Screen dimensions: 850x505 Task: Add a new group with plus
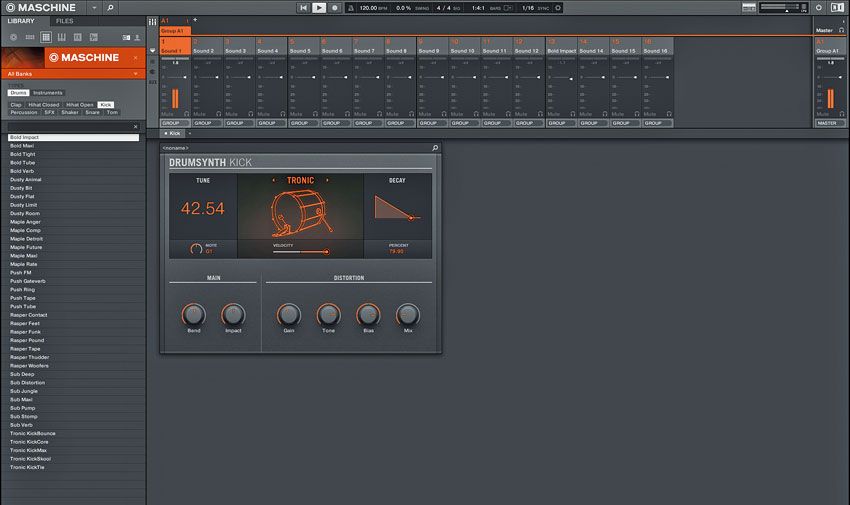tap(195, 20)
